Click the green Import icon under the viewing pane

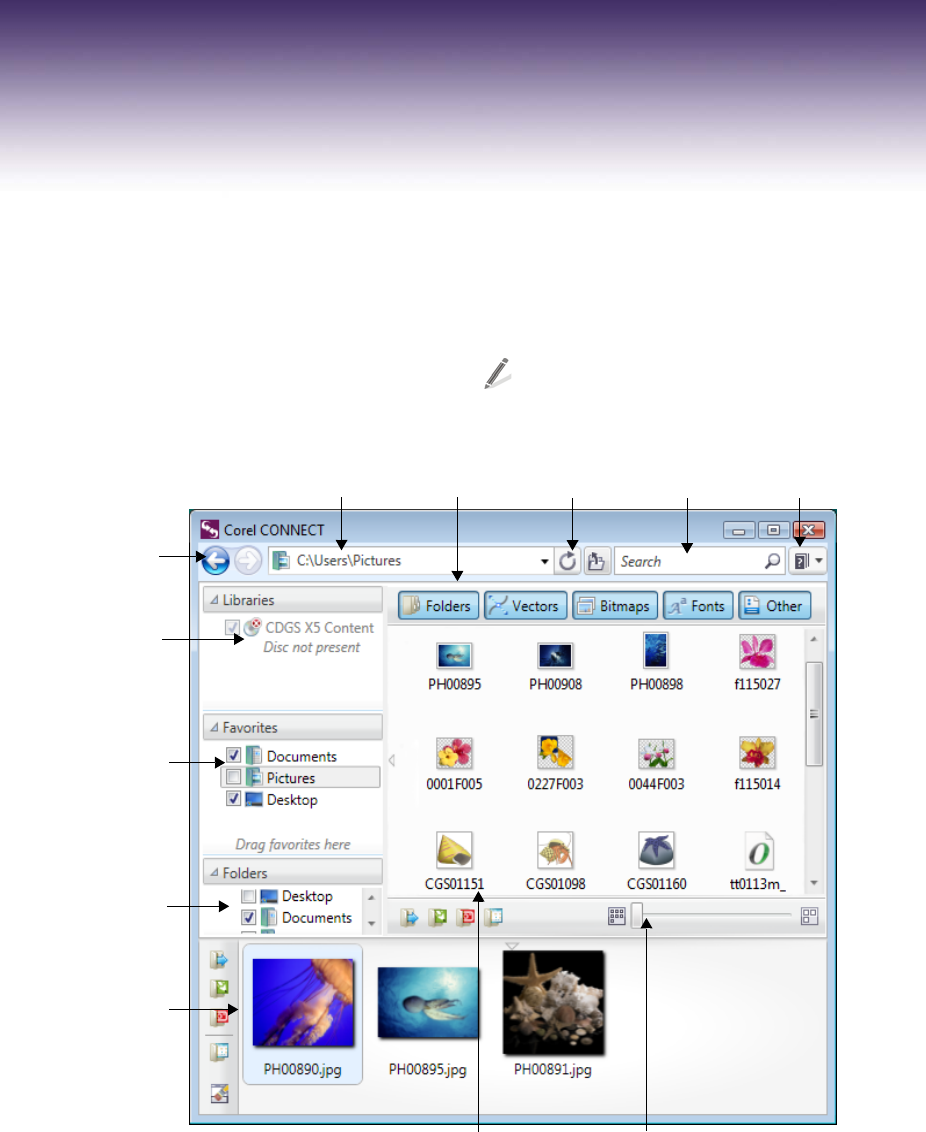[438, 917]
